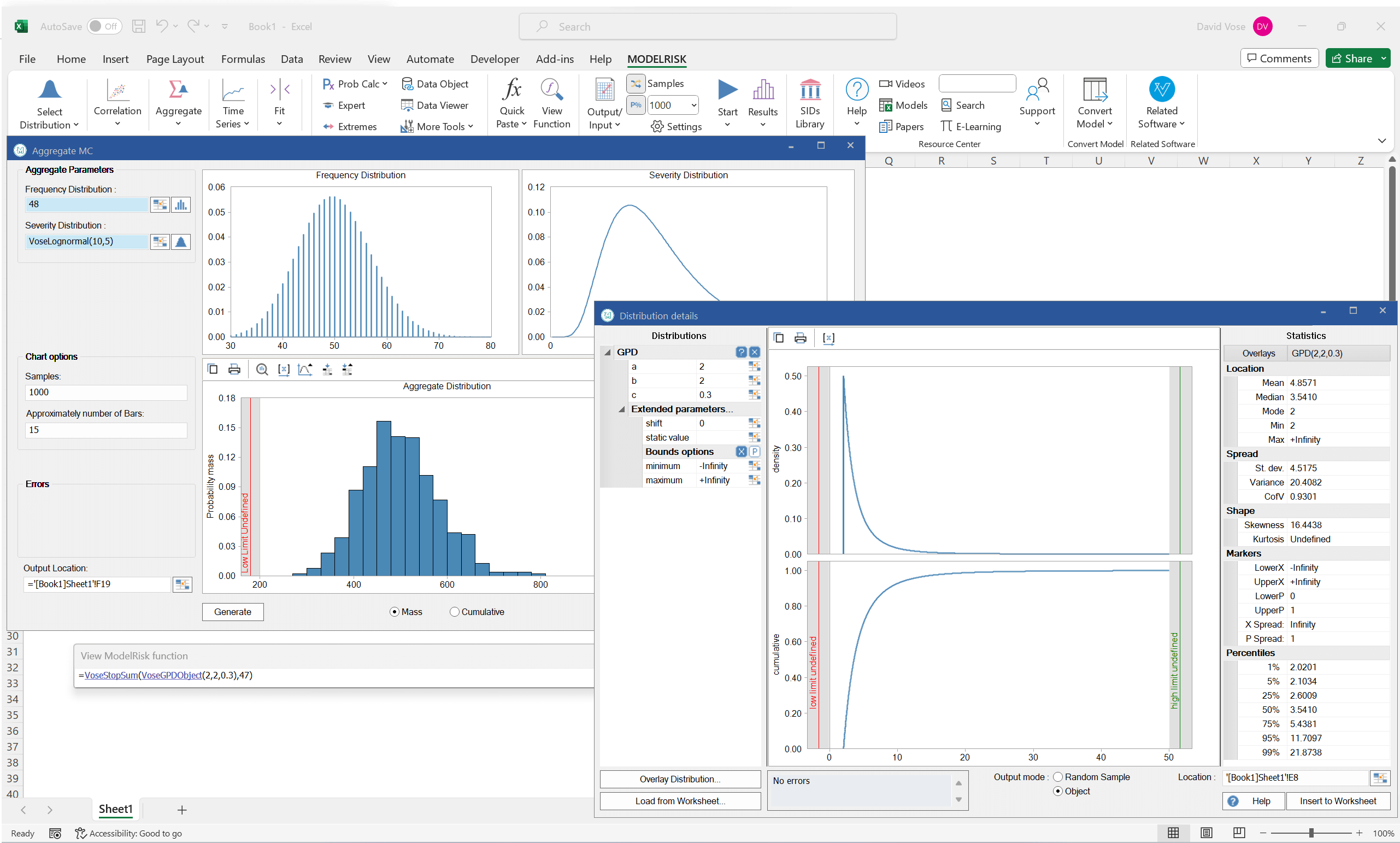The height and width of the screenshot is (843, 1400).
Task: Turn on AutoSave
Action: [104, 26]
